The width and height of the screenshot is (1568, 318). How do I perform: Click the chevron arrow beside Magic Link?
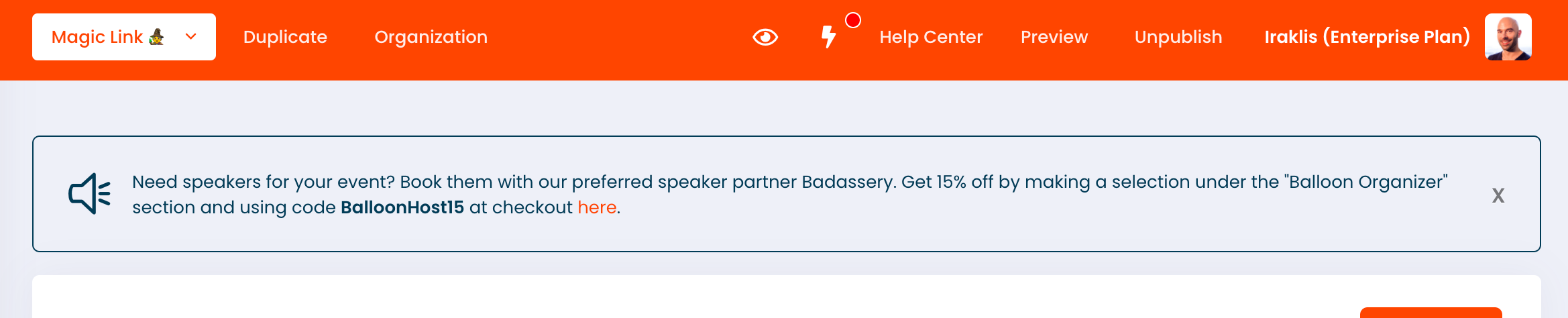click(191, 36)
